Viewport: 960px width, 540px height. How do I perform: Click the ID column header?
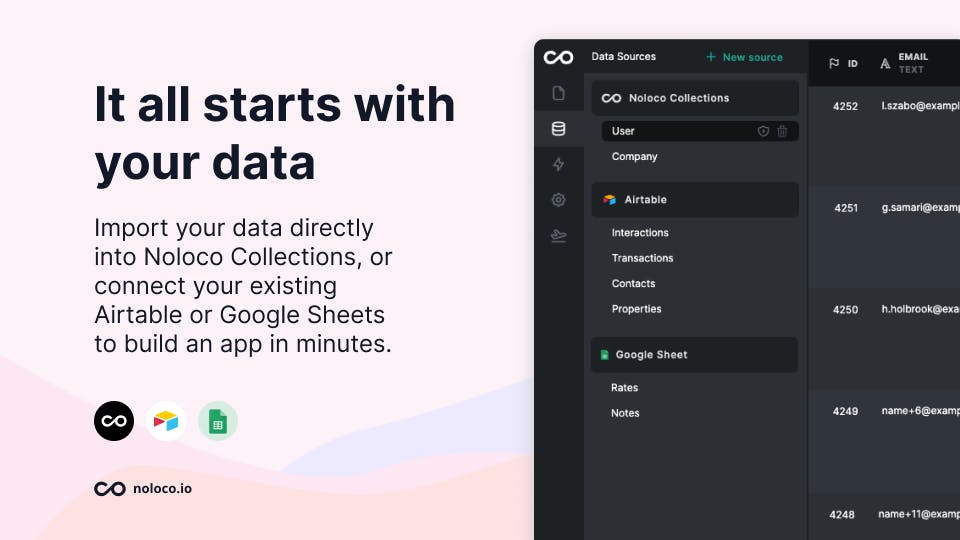[844, 63]
